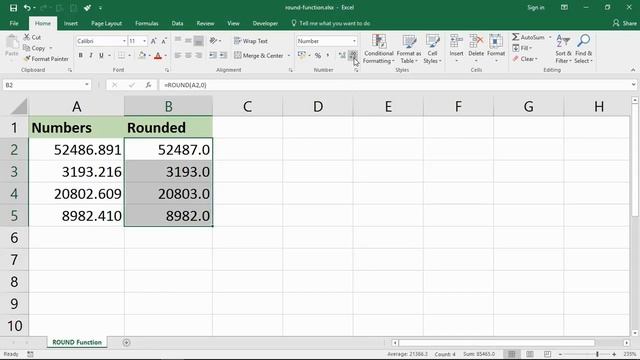
Task: Open the font size dropdown showing 11
Action: click(x=144, y=41)
